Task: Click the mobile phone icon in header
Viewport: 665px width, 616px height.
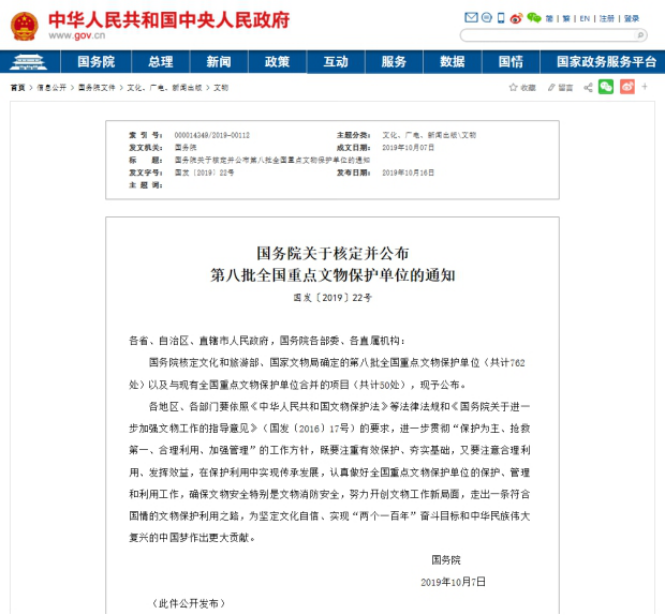Action: coord(501,17)
